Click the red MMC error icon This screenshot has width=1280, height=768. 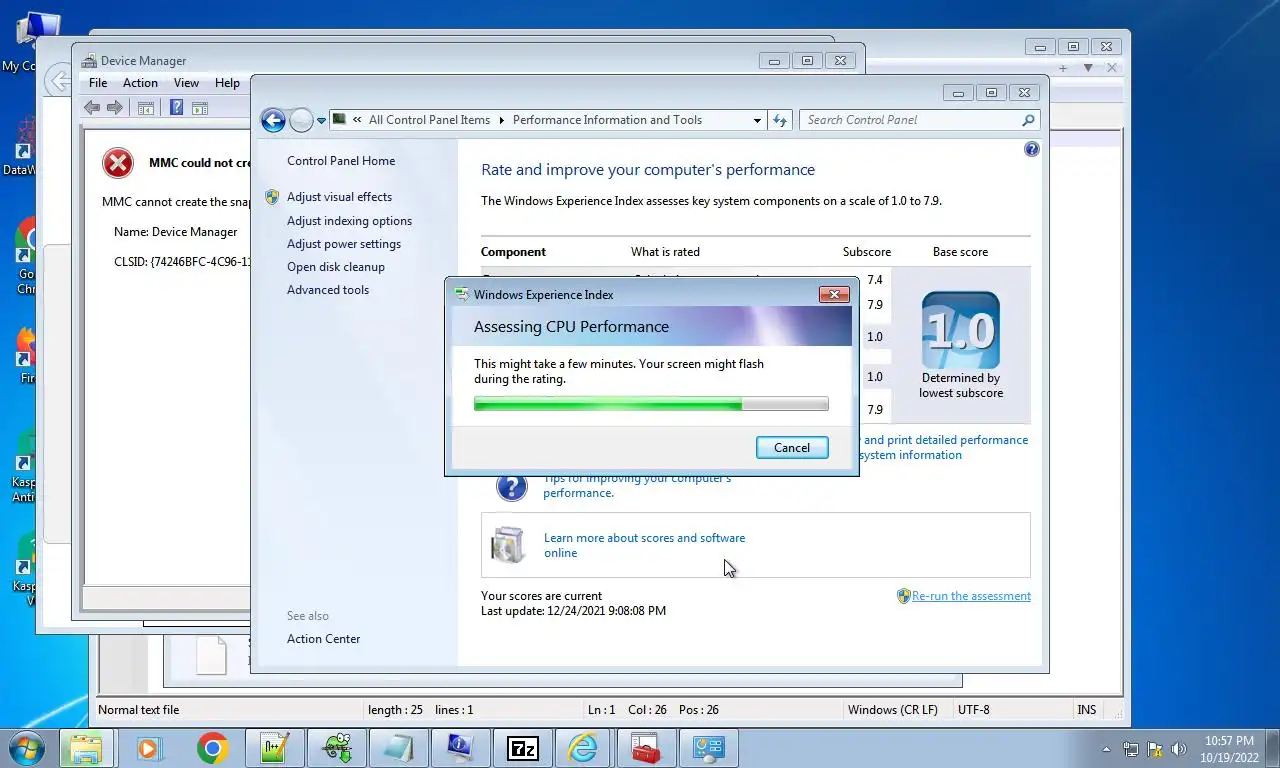tap(118, 163)
